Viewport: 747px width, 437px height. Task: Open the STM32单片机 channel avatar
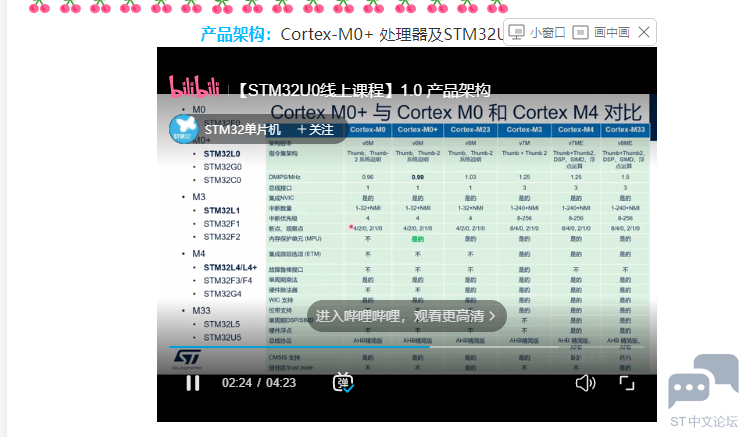[x=183, y=129]
